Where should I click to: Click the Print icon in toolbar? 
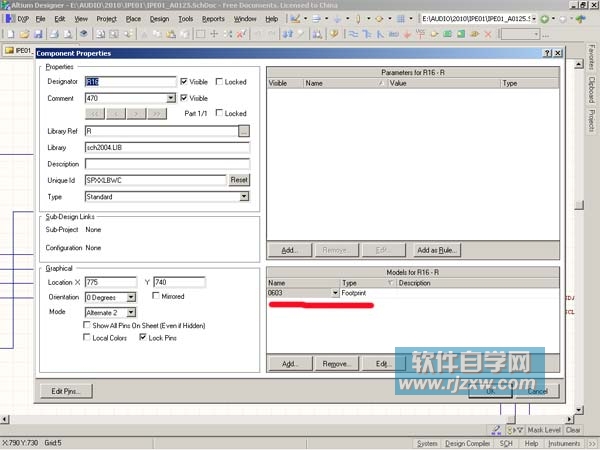(x=54, y=34)
